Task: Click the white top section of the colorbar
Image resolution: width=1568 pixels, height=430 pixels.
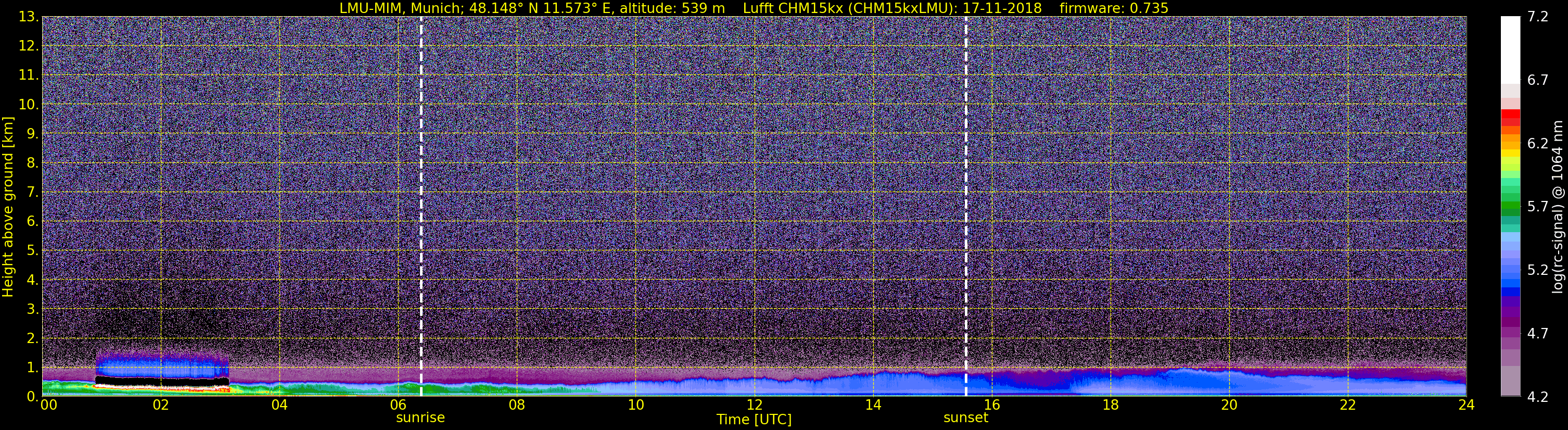Action: 1510,50
